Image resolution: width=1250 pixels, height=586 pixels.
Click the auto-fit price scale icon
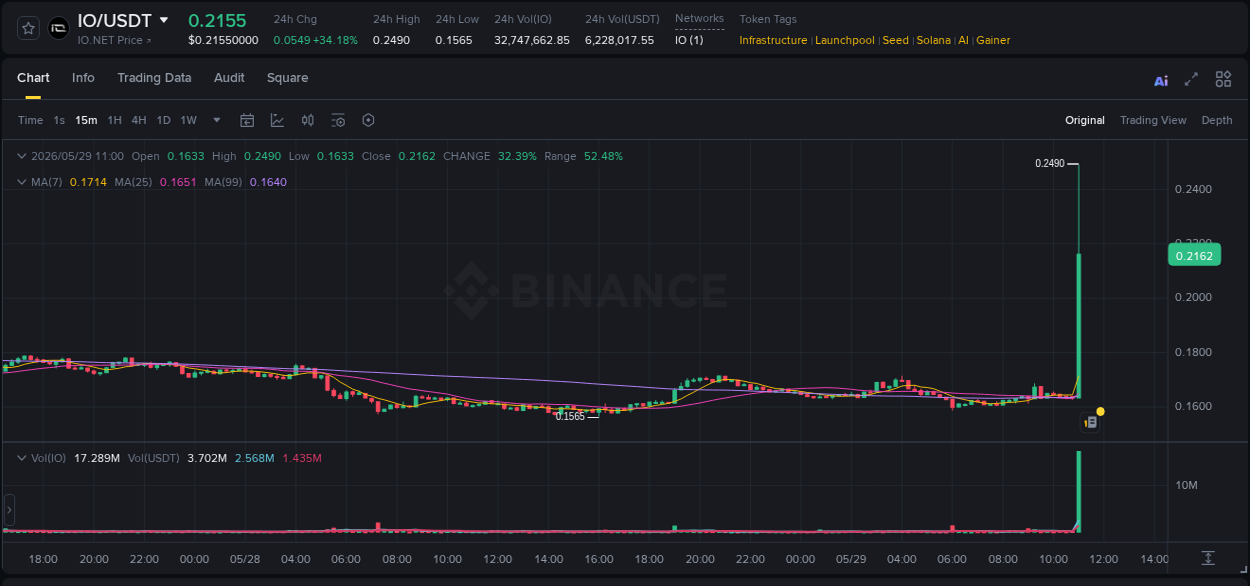pos(1208,557)
